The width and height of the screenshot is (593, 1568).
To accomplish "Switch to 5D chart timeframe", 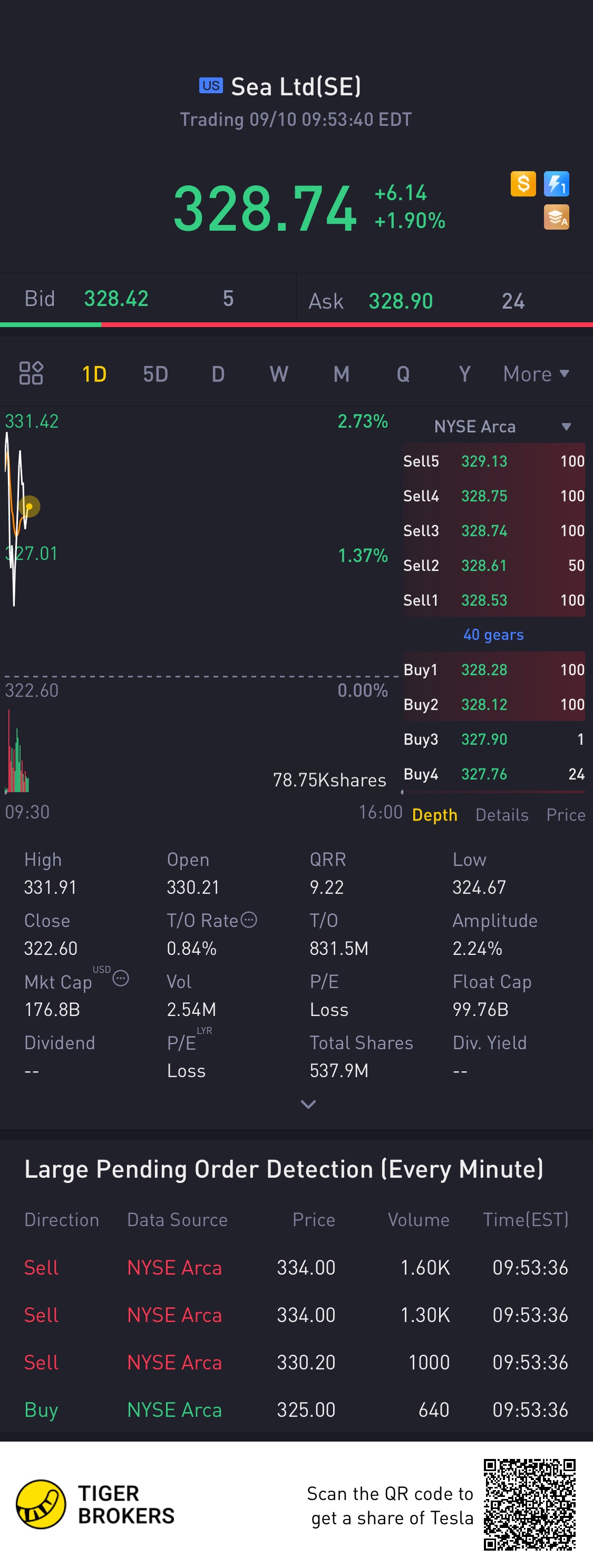I will coord(155,374).
